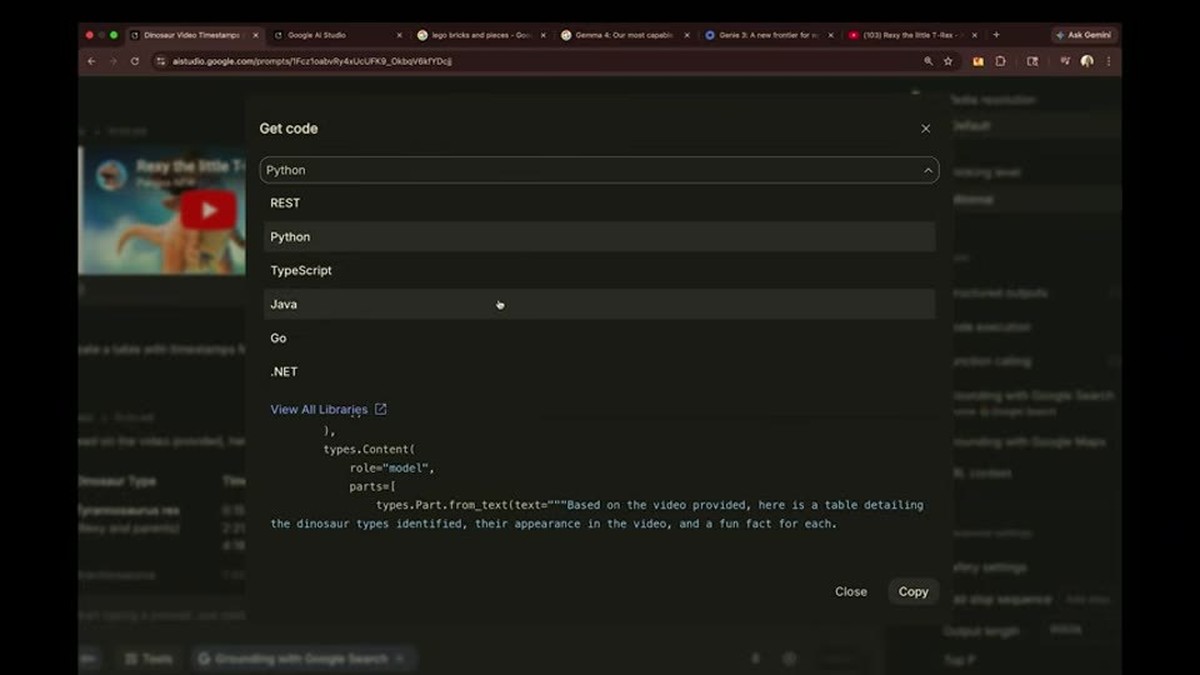Open the Ask Gemini button
This screenshot has height=675, width=1200.
click(1083, 35)
